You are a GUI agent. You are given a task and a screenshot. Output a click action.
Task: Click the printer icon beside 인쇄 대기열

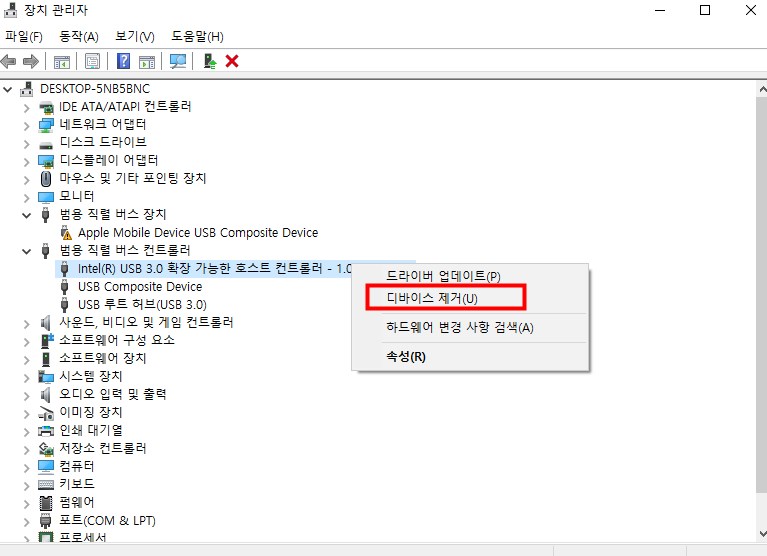pos(46,431)
